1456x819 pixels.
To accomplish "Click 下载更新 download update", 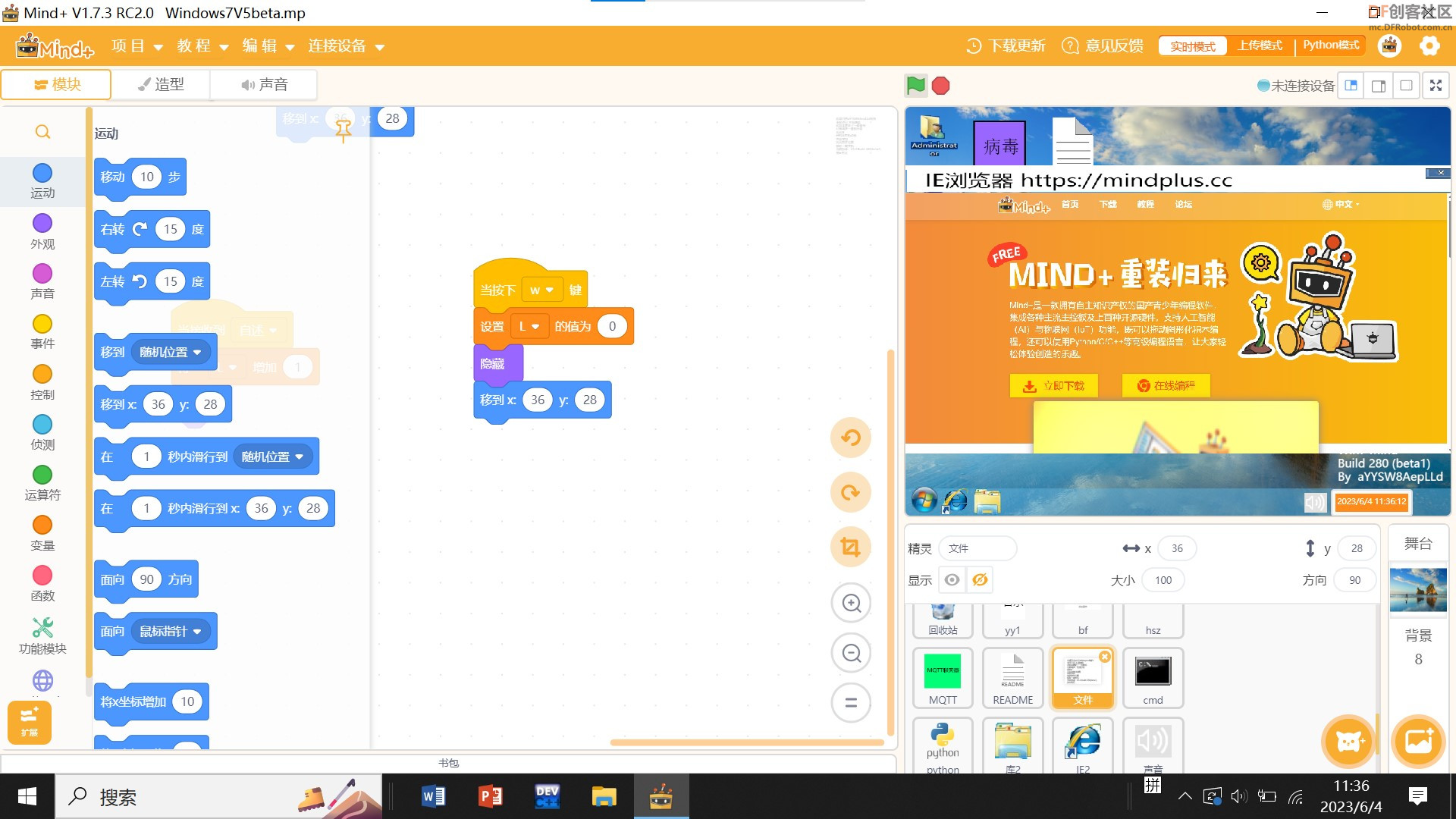I will click(x=1006, y=46).
